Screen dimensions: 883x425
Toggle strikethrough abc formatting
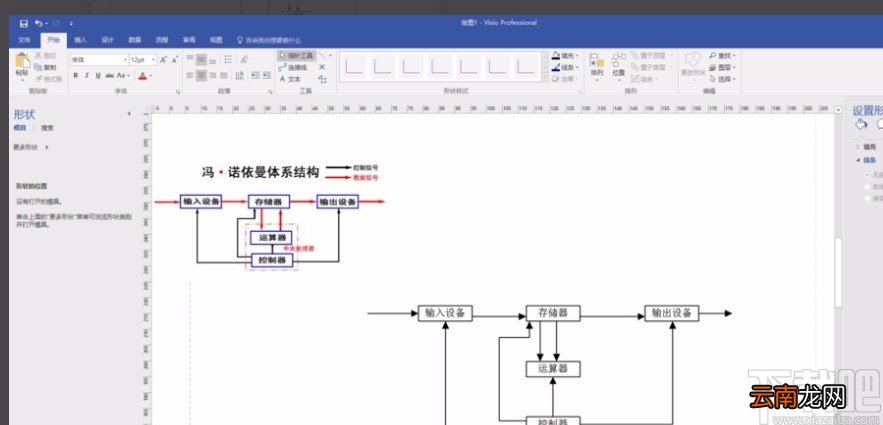(109, 75)
